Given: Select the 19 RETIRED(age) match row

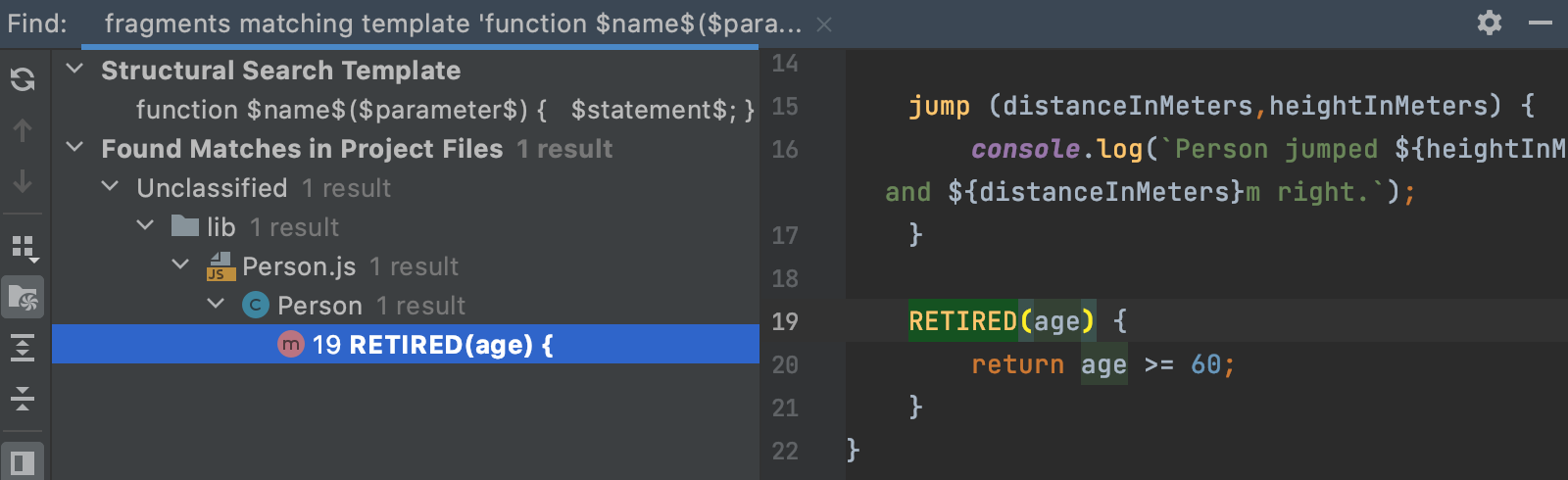Looking at the screenshot, I should click(406, 345).
